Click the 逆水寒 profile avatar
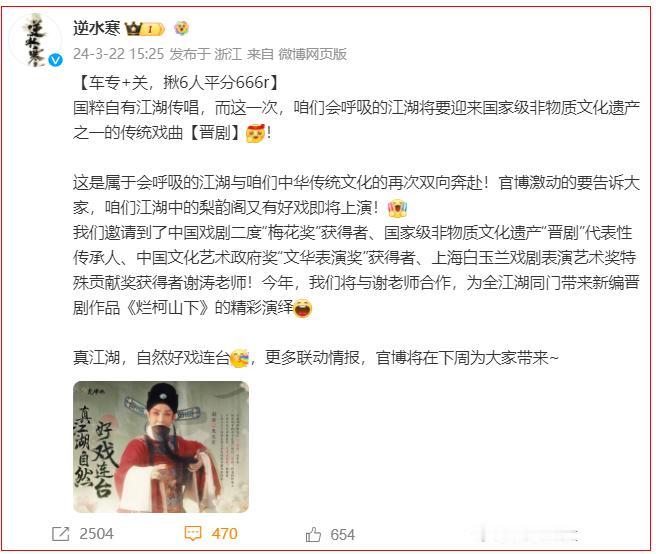The width and height of the screenshot is (656, 554). pyautogui.click(x=36, y=40)
